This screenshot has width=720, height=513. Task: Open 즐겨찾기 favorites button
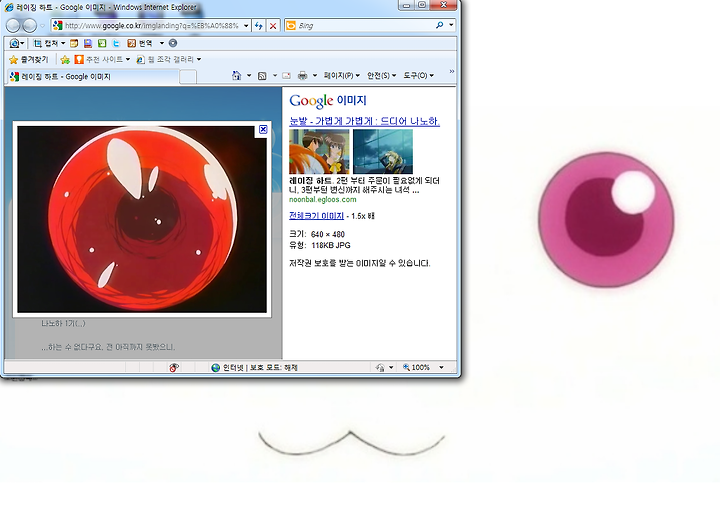[28, 59]
